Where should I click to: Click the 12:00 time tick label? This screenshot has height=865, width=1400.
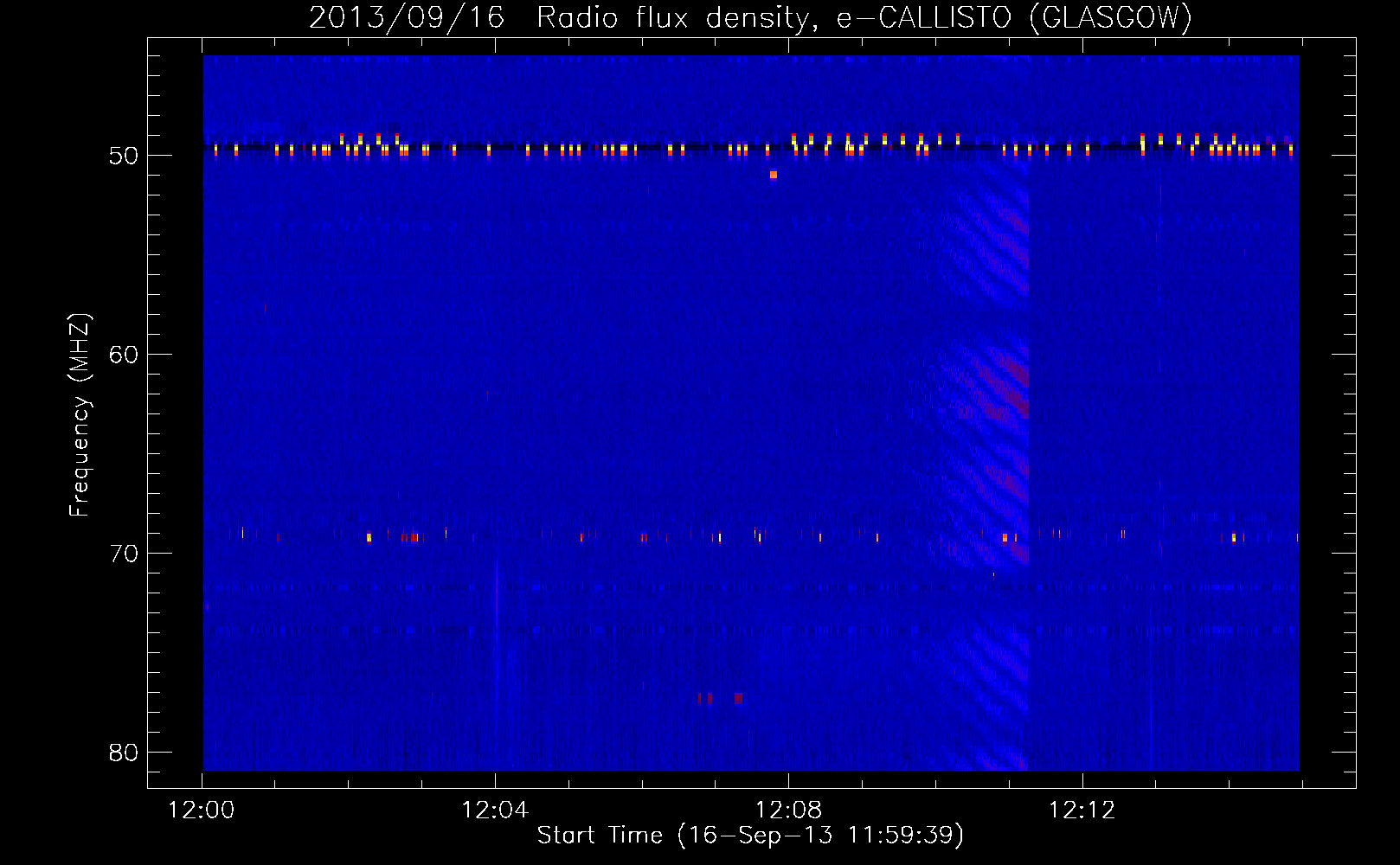click(202, 811)
